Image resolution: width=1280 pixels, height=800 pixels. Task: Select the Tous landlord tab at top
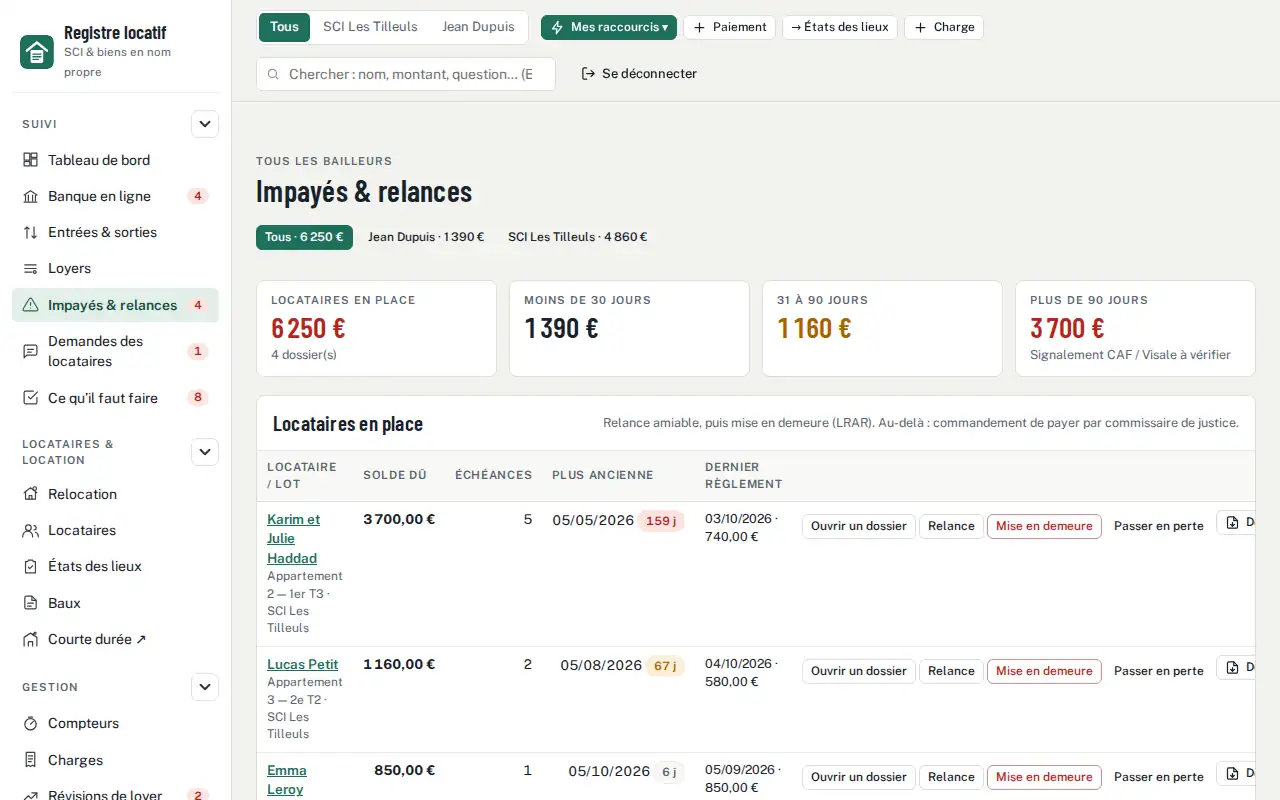(x=284, y=27)
